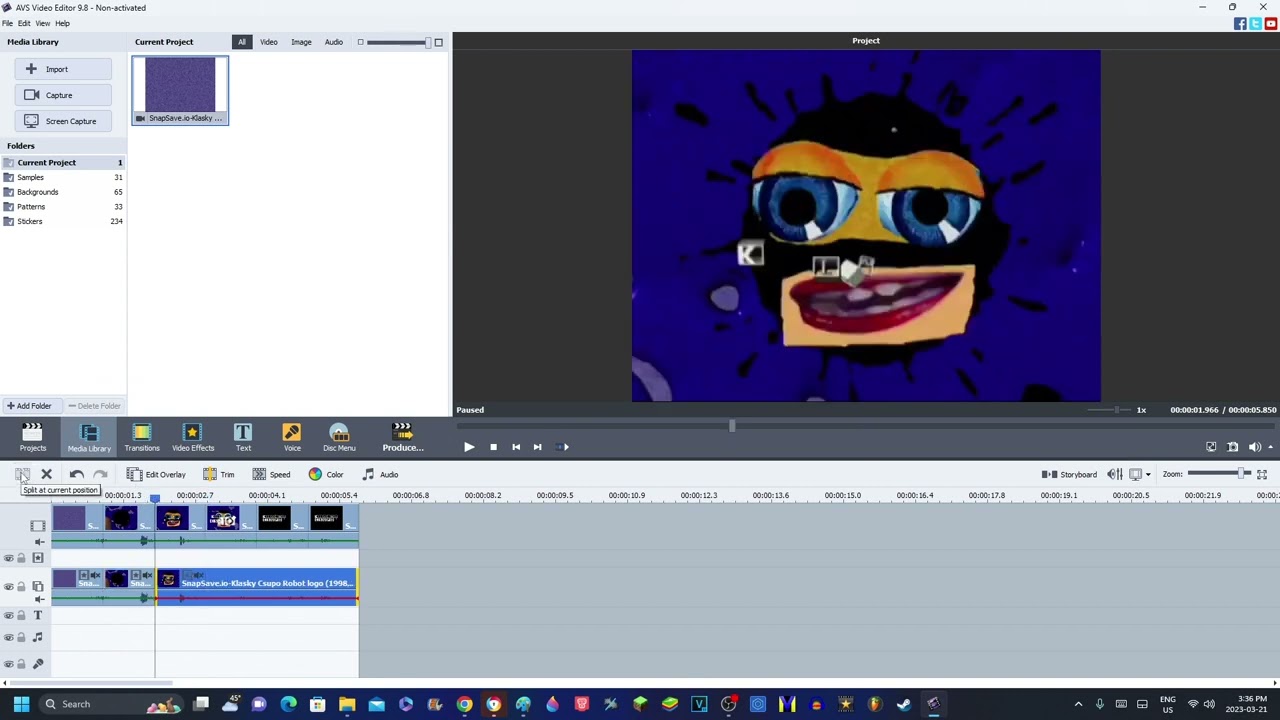This screenshot has height=720, width=1280.
Task: Select the All media filter tab
Action: pyautogui.click(x=241, y=42)
